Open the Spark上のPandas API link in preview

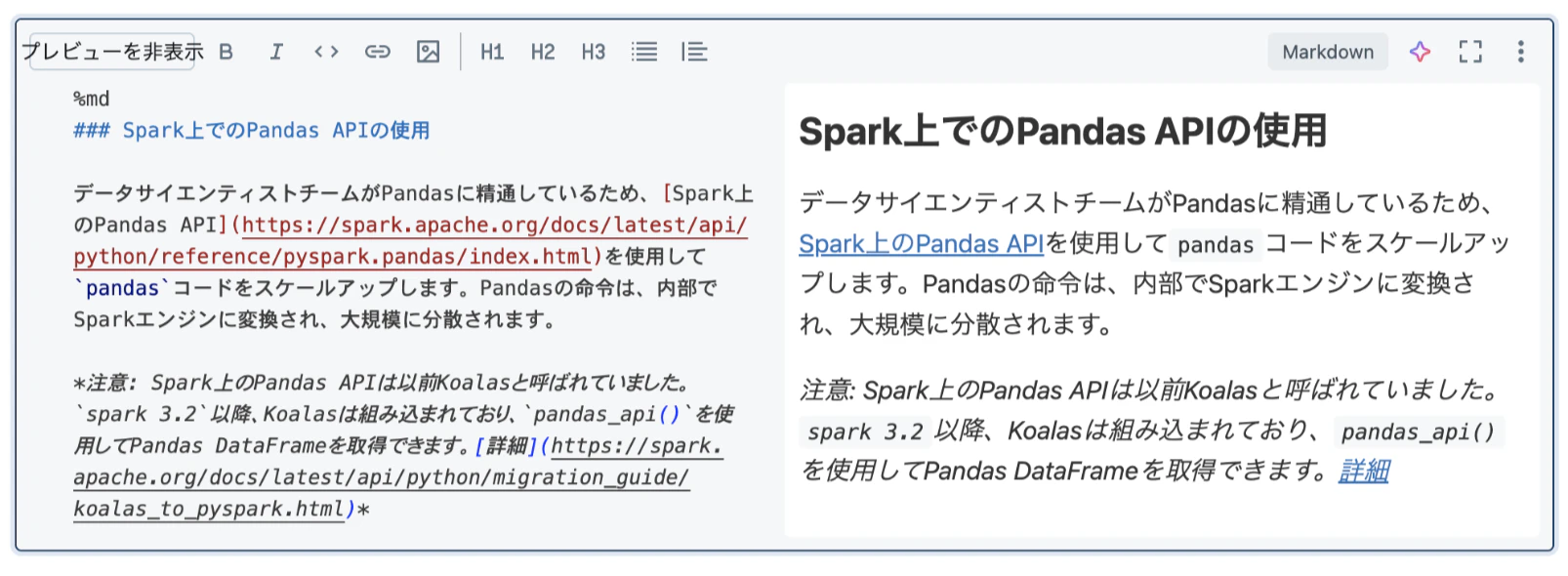coord(922,243)
